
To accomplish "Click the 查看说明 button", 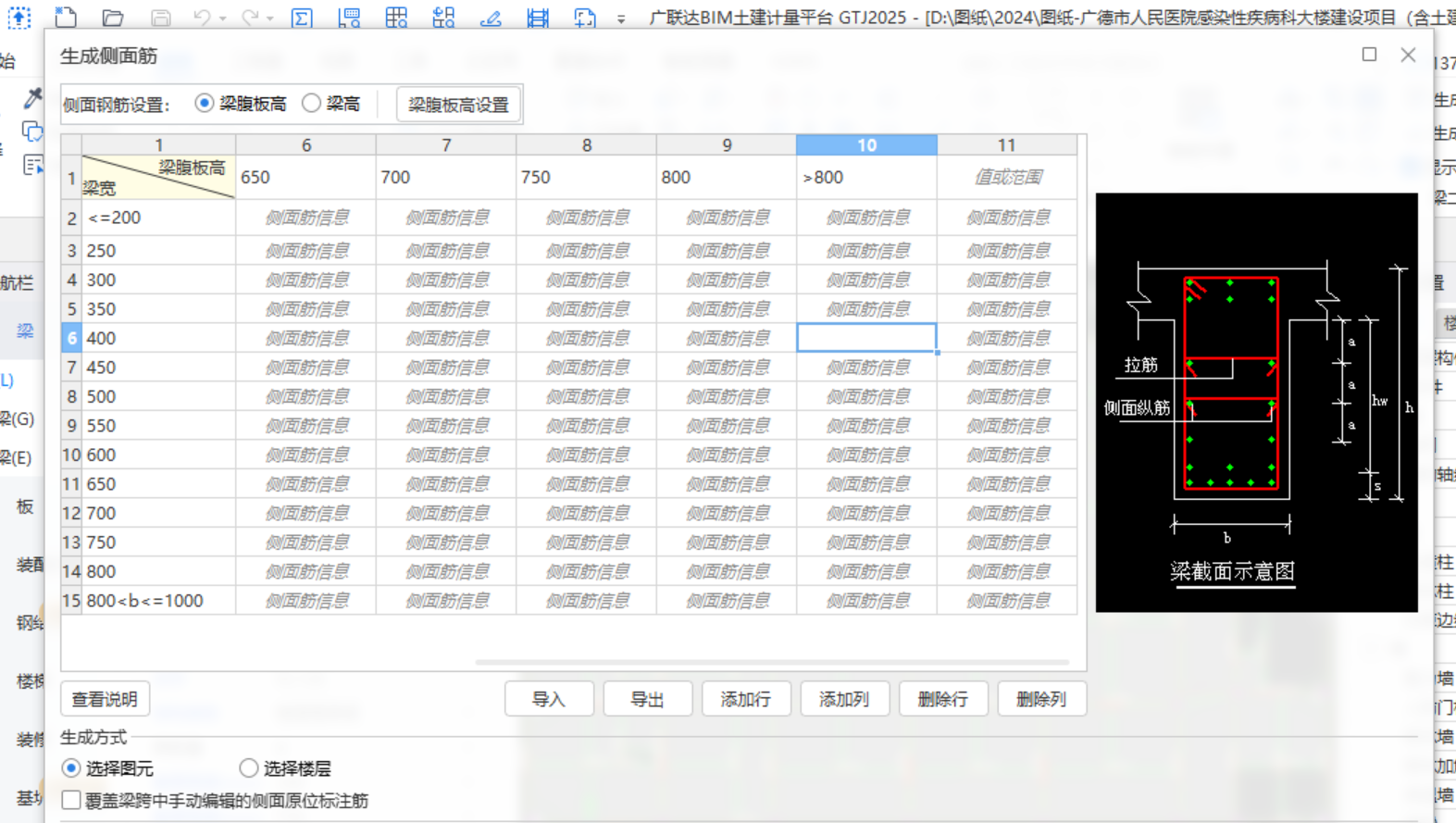I will point(105,699).
